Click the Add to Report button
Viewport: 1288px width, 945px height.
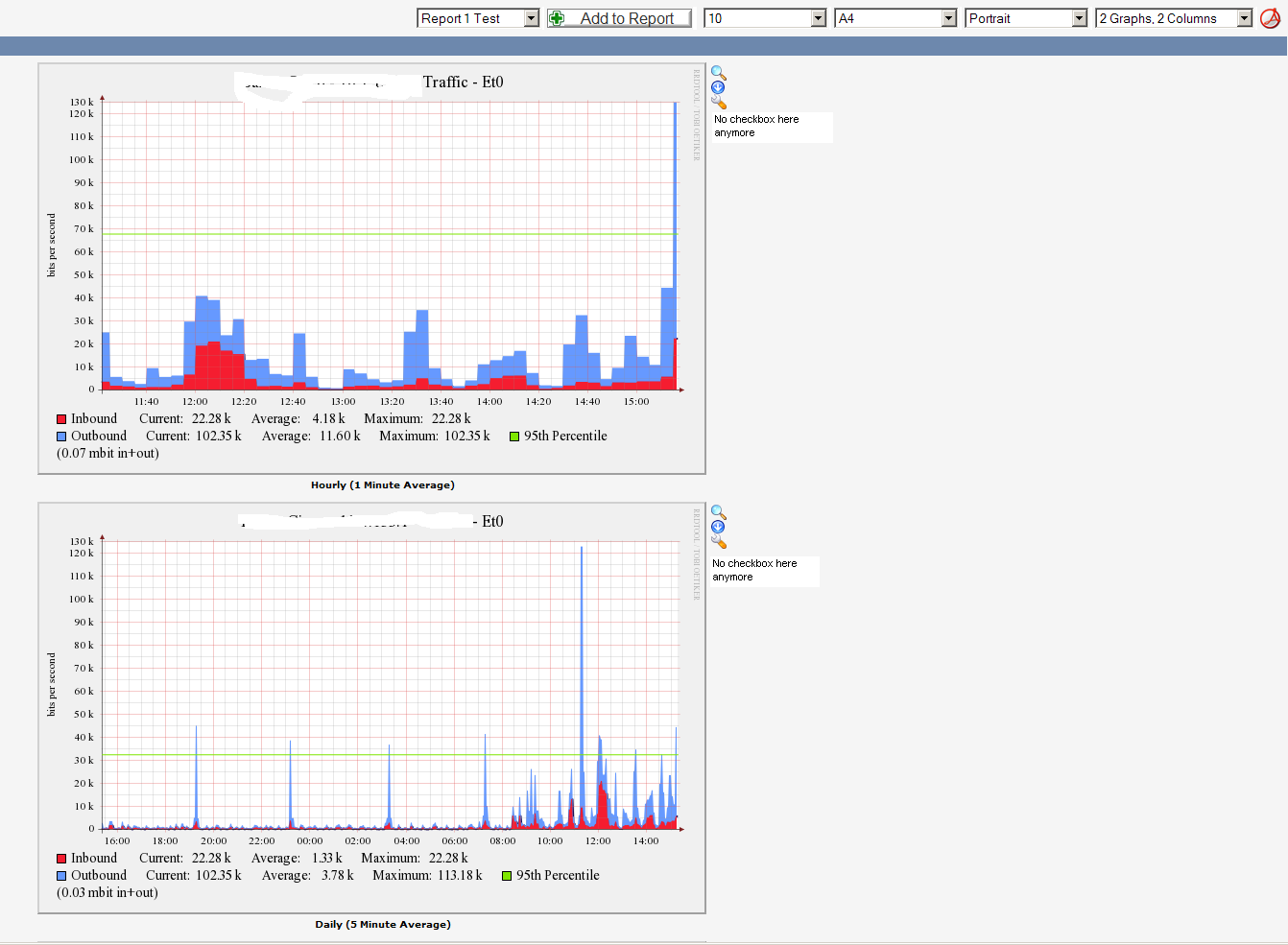[619, 18]
